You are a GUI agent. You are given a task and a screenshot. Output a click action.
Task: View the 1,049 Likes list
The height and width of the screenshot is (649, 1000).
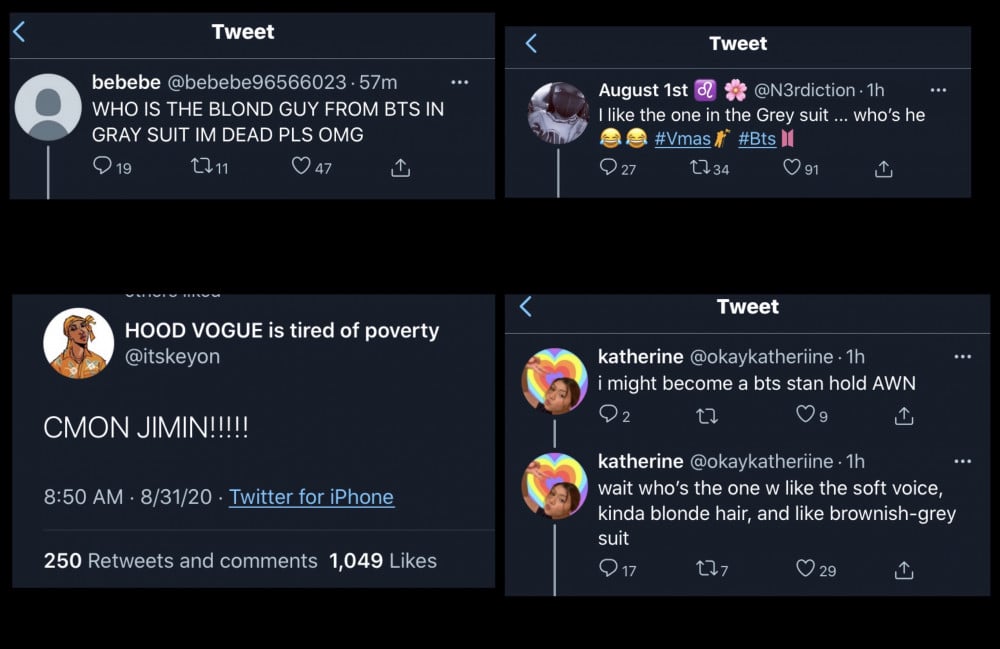point(383,561)
